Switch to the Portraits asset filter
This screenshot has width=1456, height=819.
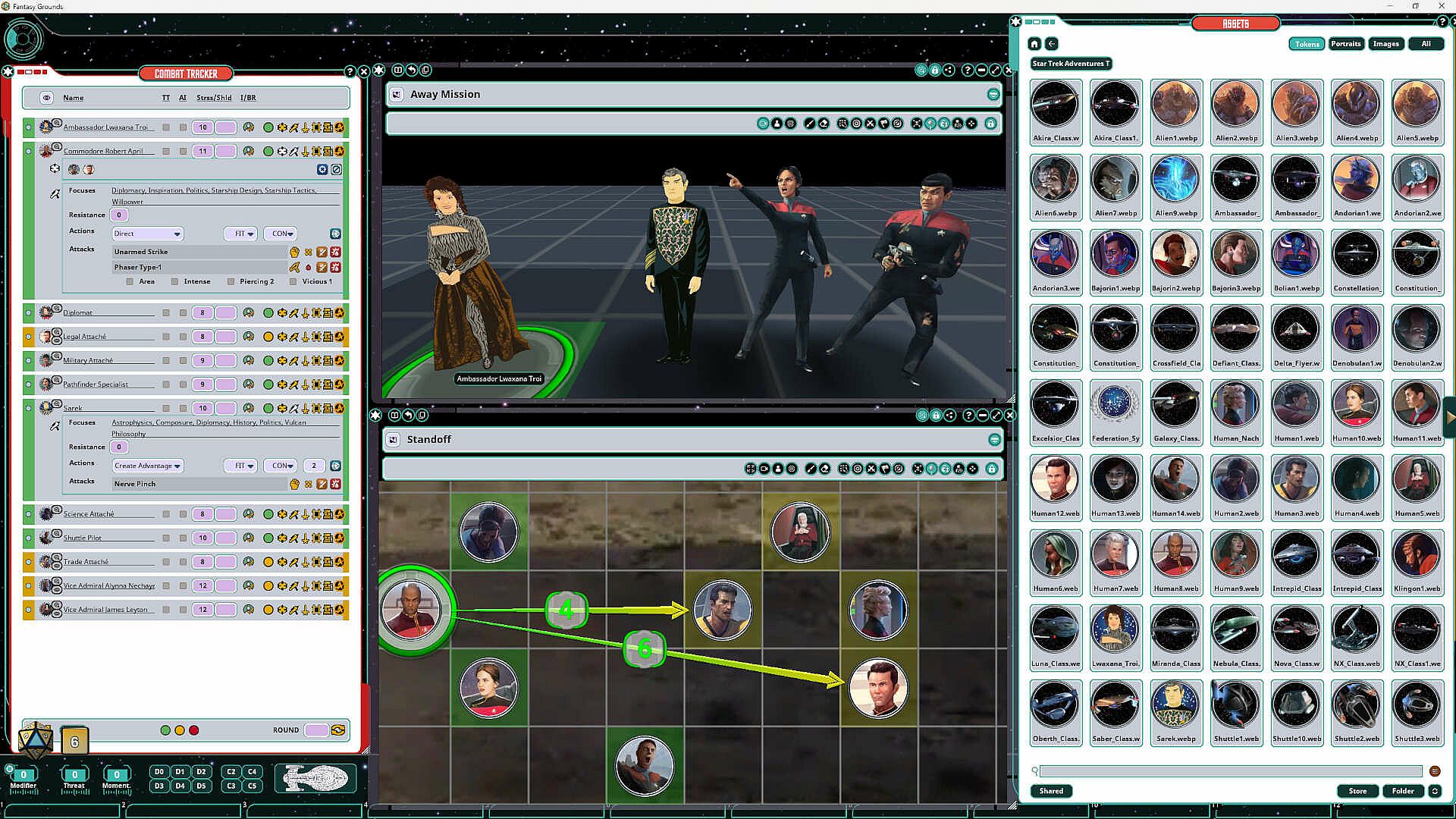click(1345, 44)
